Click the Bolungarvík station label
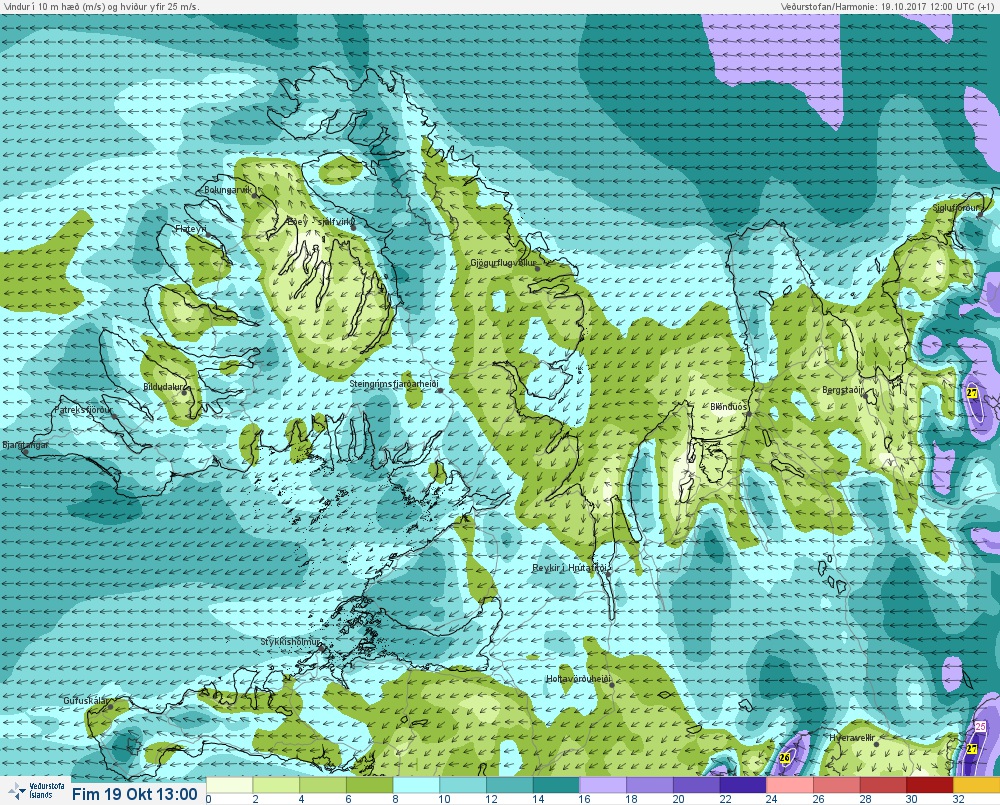Image resolution: width=1000 pixels, height=805 pixels. pyautogui.click(x=228, y=189)
